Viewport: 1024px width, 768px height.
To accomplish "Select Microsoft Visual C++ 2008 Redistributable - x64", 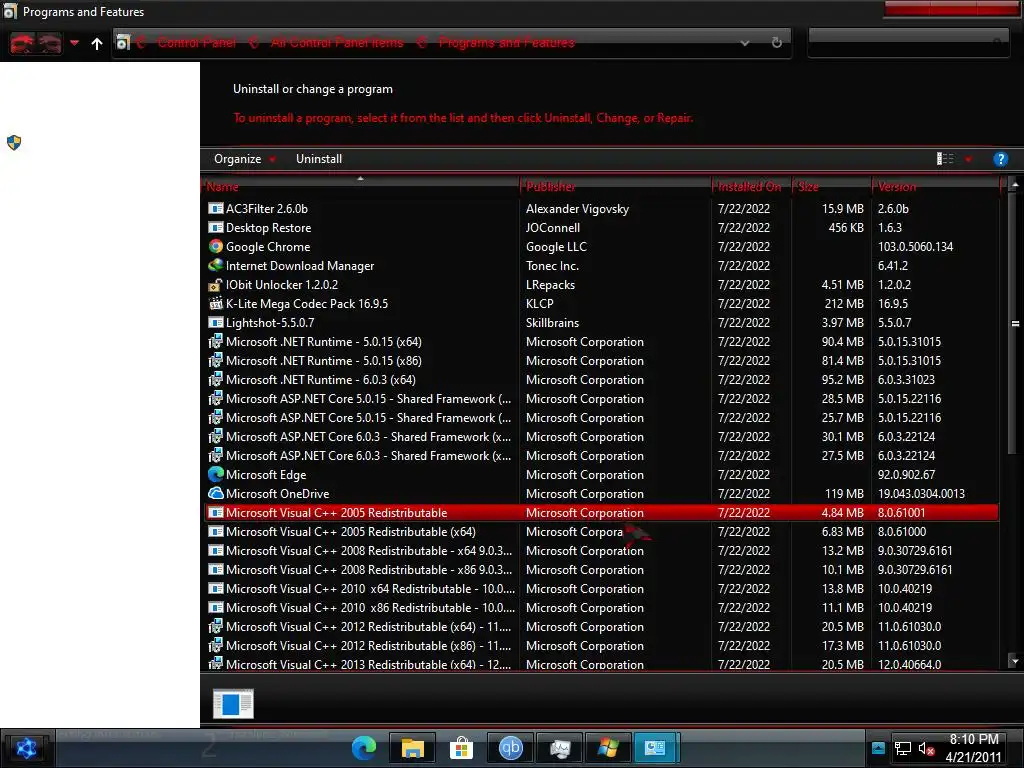I will (x=601, y=551).
